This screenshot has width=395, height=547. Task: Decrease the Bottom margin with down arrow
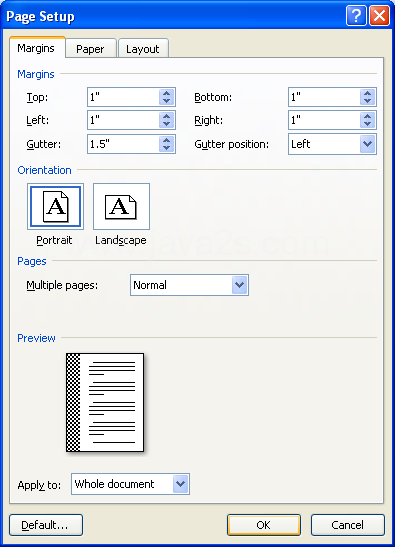(367, 101)
